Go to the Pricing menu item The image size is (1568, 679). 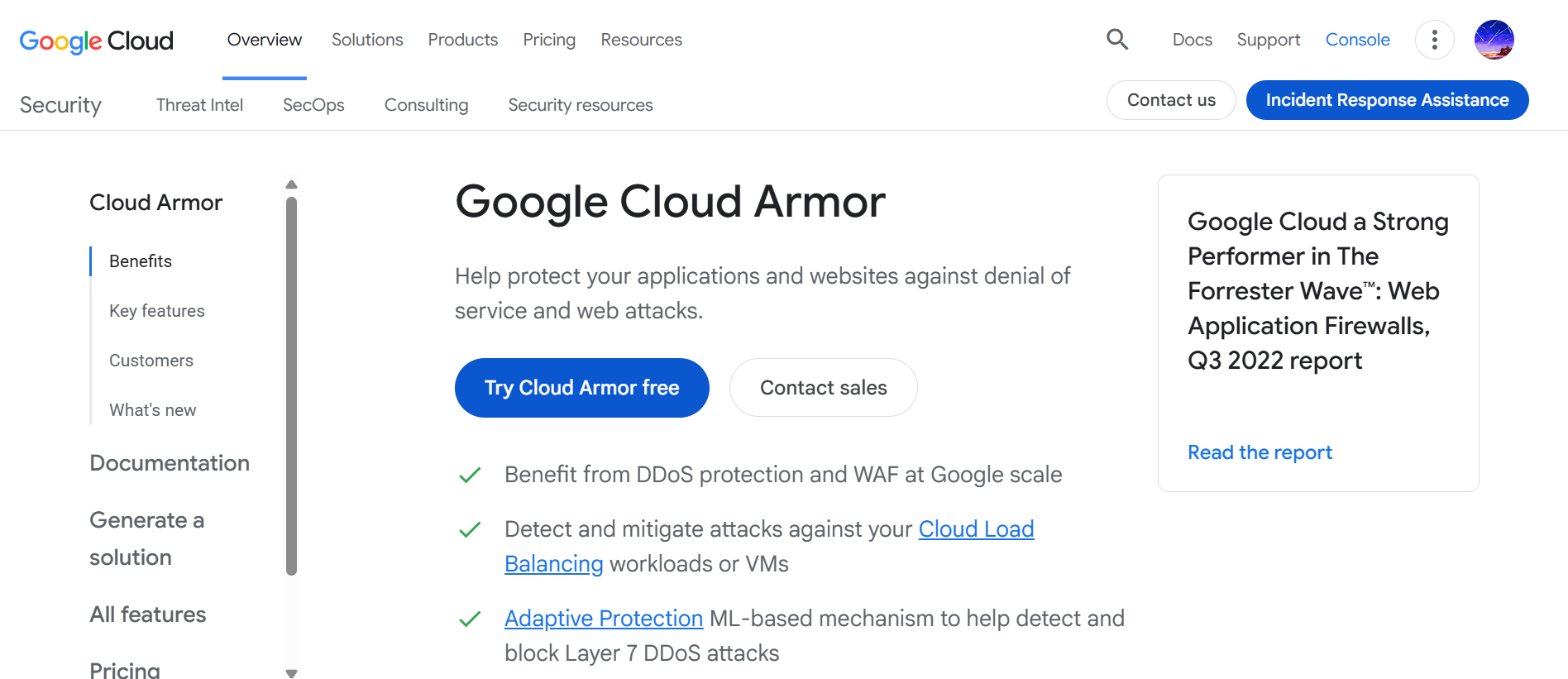point(549,40)
